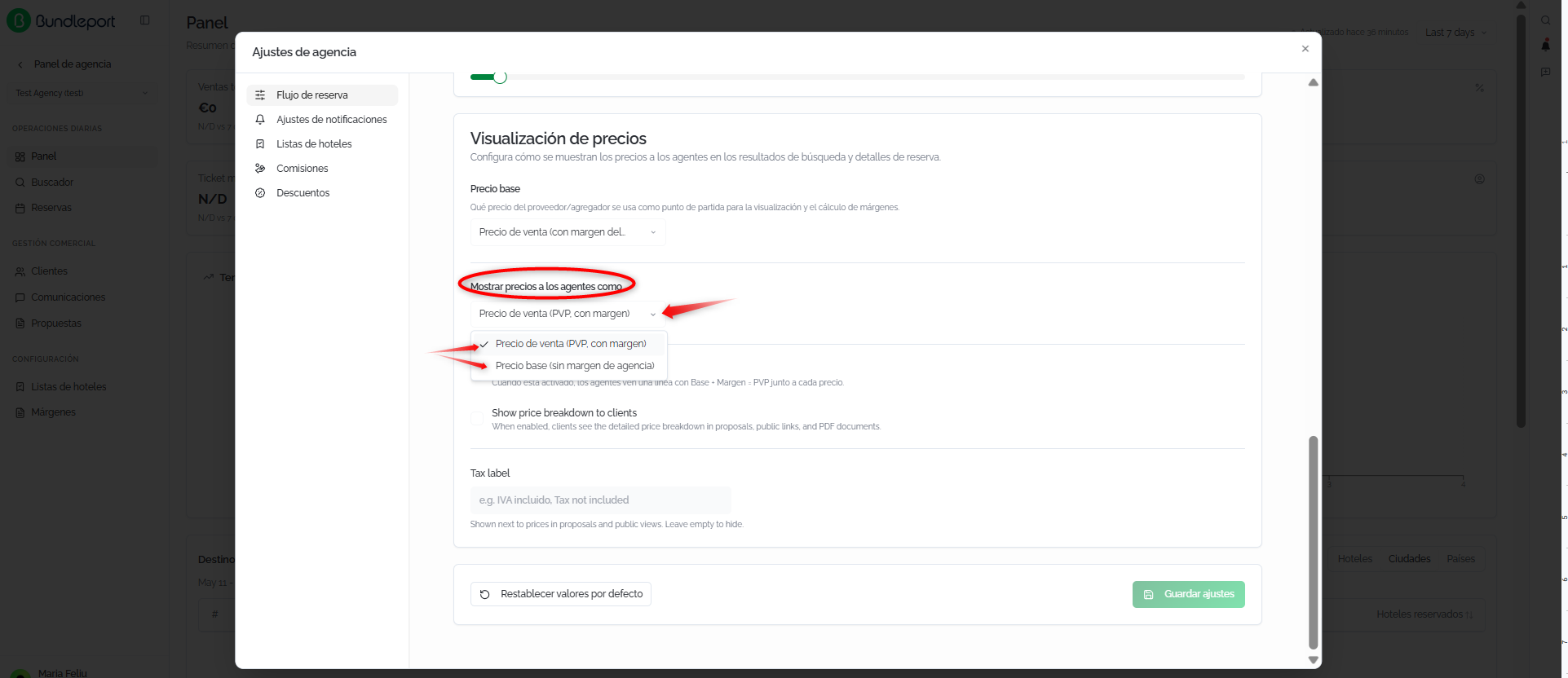Click the bell icon beside Ajustes de notificaciones
Viewport: 1568px width, 678px height.
tap(260, 120)
